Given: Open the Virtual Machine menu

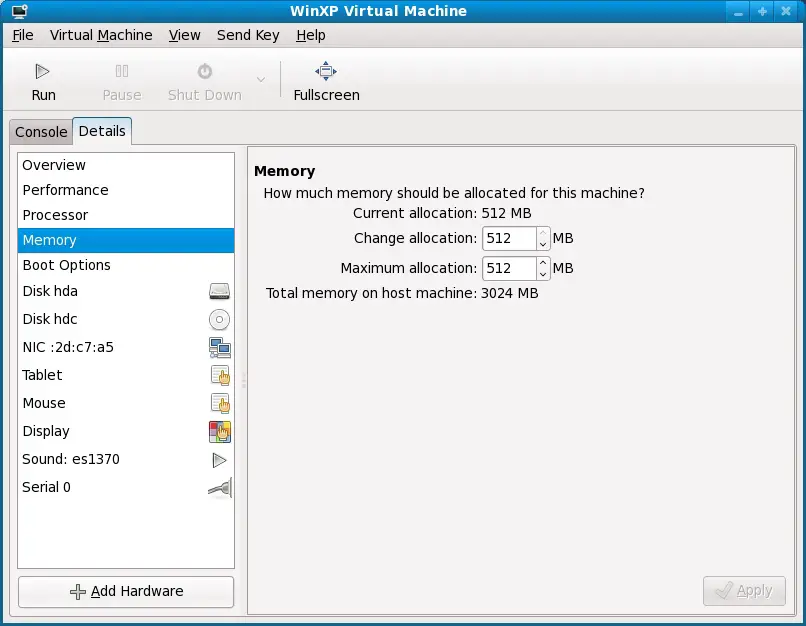Looking at the screenshot, I should coord(101,35).
